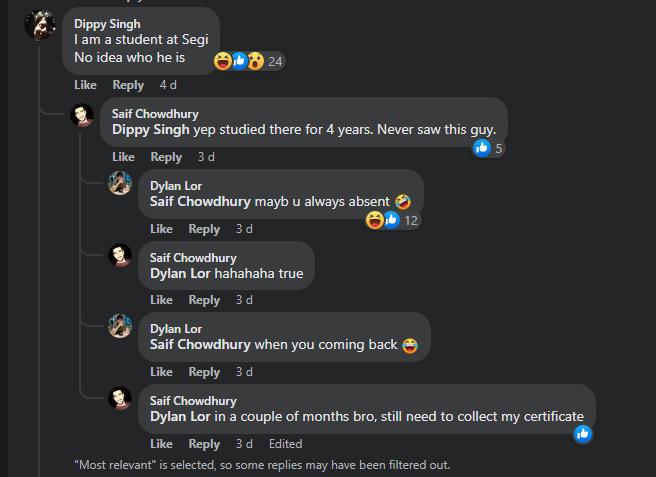Viewport: 656px width, 477px height.
Task: Click Dylan Lor's avatar on 'always absent' reply
Action: coord(120,183)
